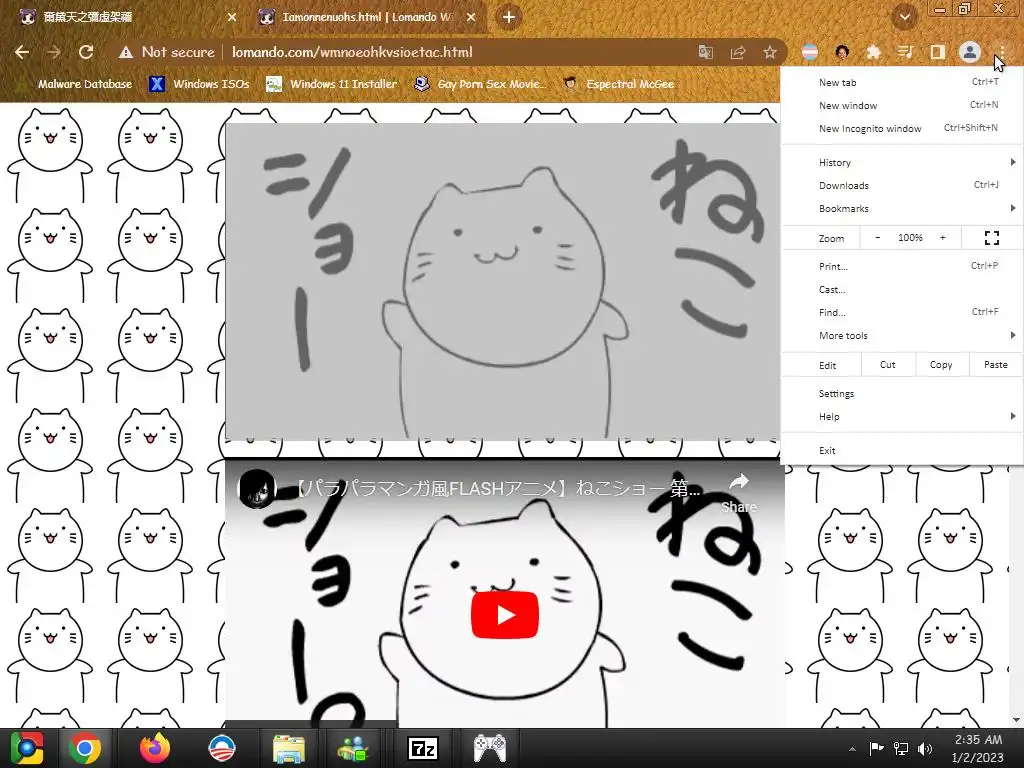Select New Incognito window menu item
This screenshot has height=768, width=1024.
point(902,128)
